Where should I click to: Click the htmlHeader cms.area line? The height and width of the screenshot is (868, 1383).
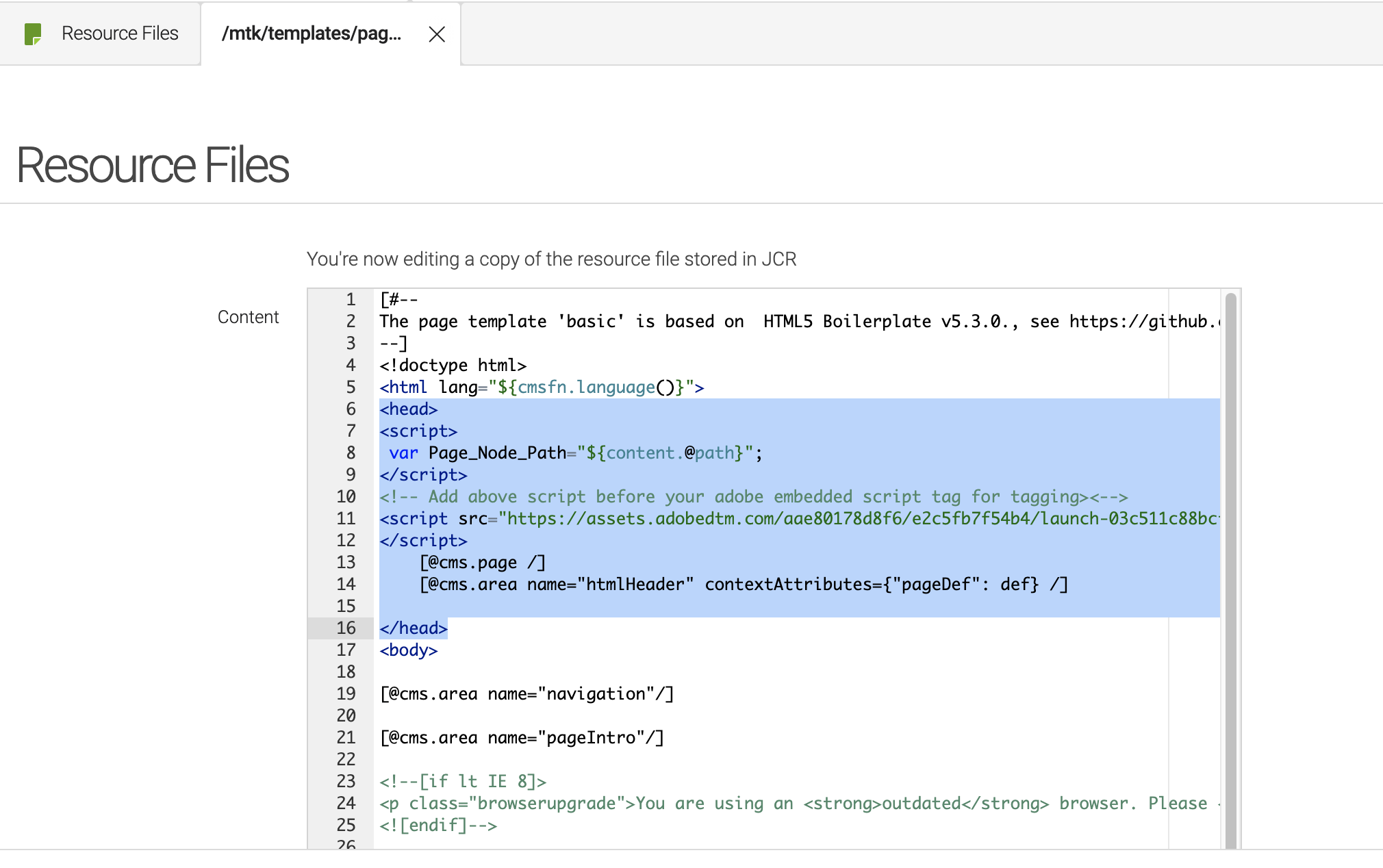744,584
